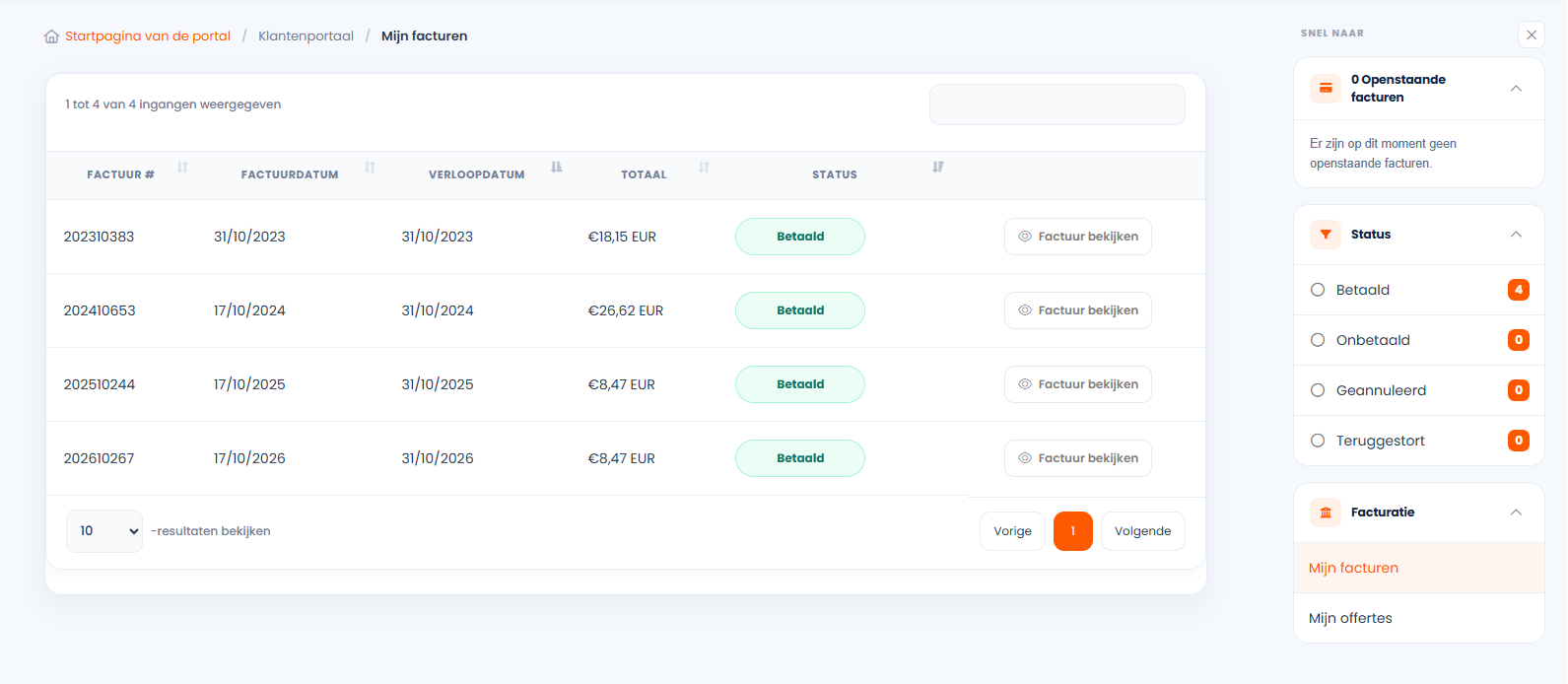Click invoice number 202510244
Screen dimensions: 1568x684
click(x=100, y=384)
